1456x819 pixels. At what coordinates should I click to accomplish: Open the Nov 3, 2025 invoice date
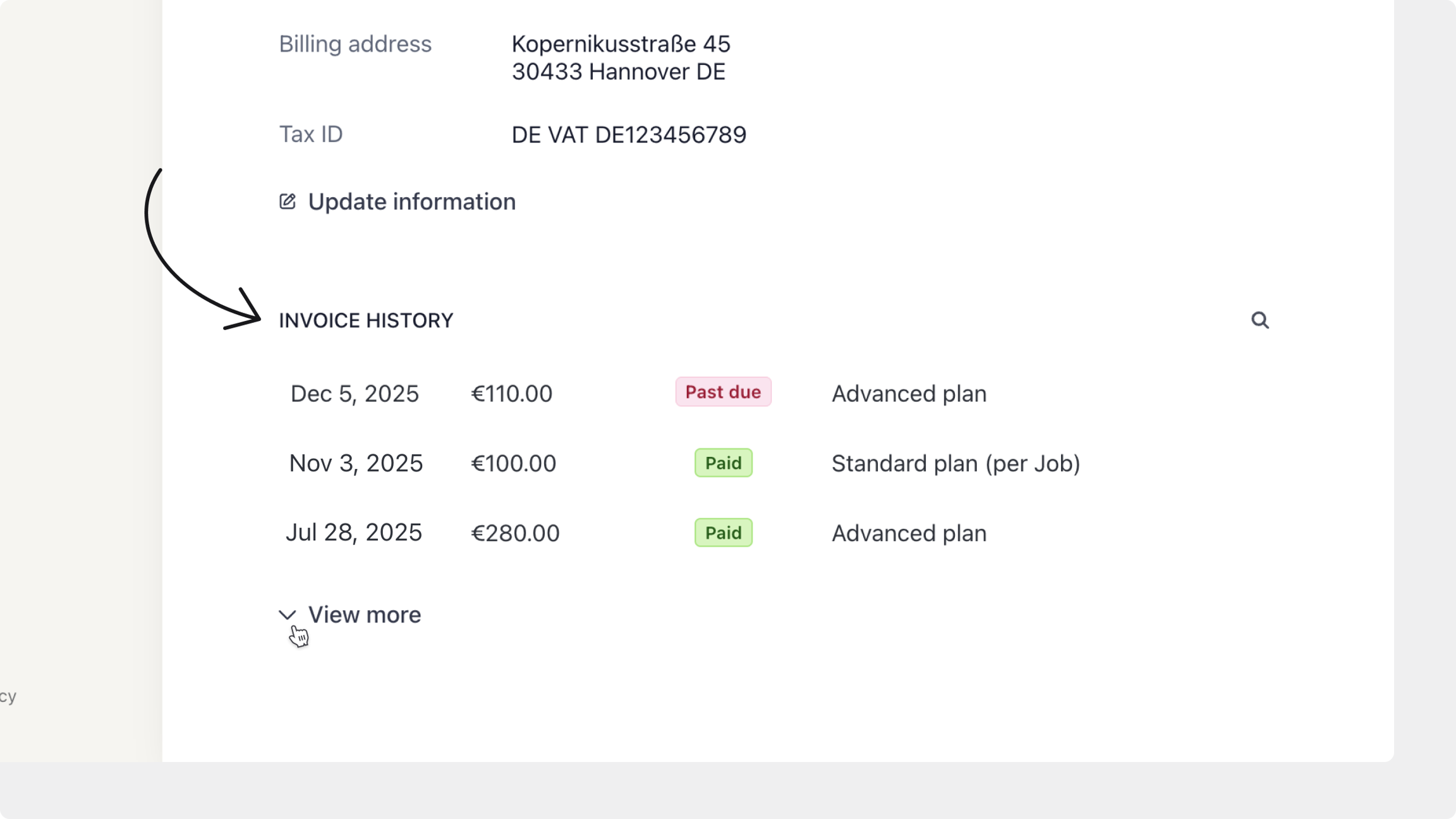point(356,463)
